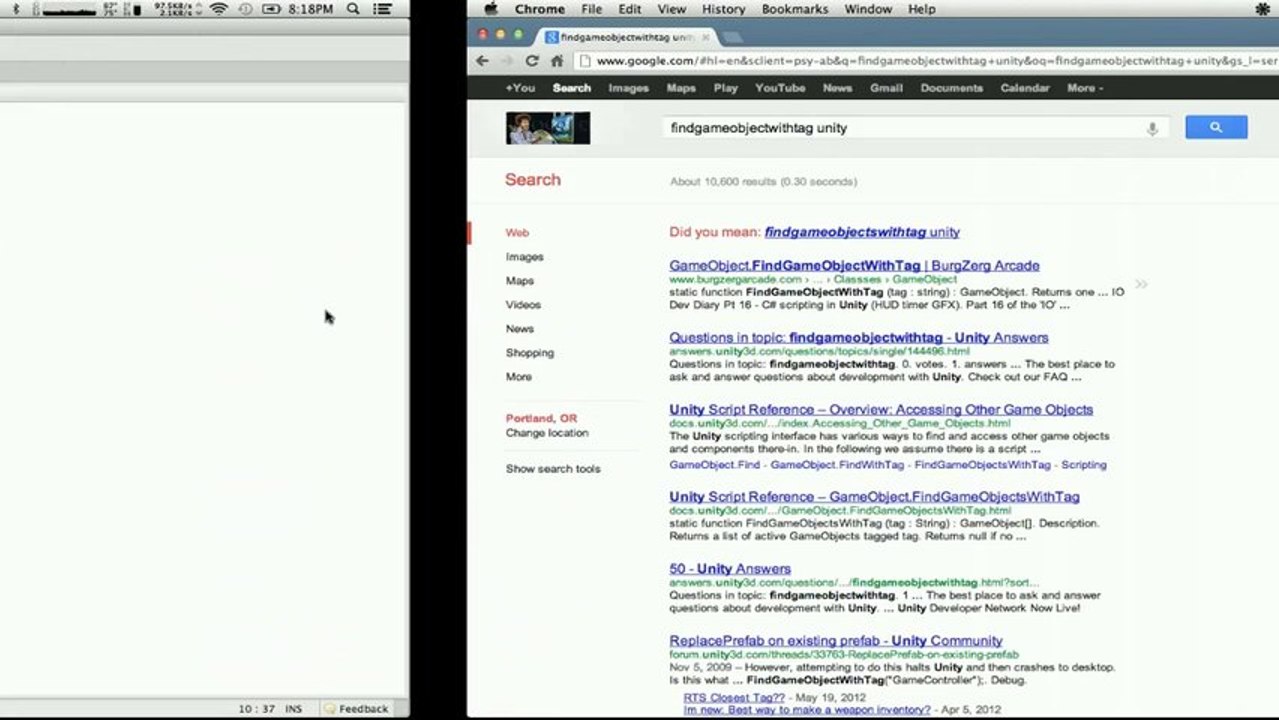Select News in the left search sidebar

click(x=520, y=329)
